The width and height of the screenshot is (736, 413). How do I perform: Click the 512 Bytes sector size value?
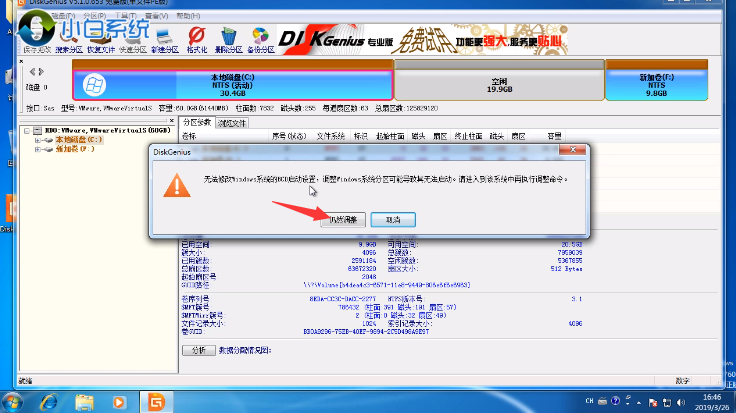567,269
